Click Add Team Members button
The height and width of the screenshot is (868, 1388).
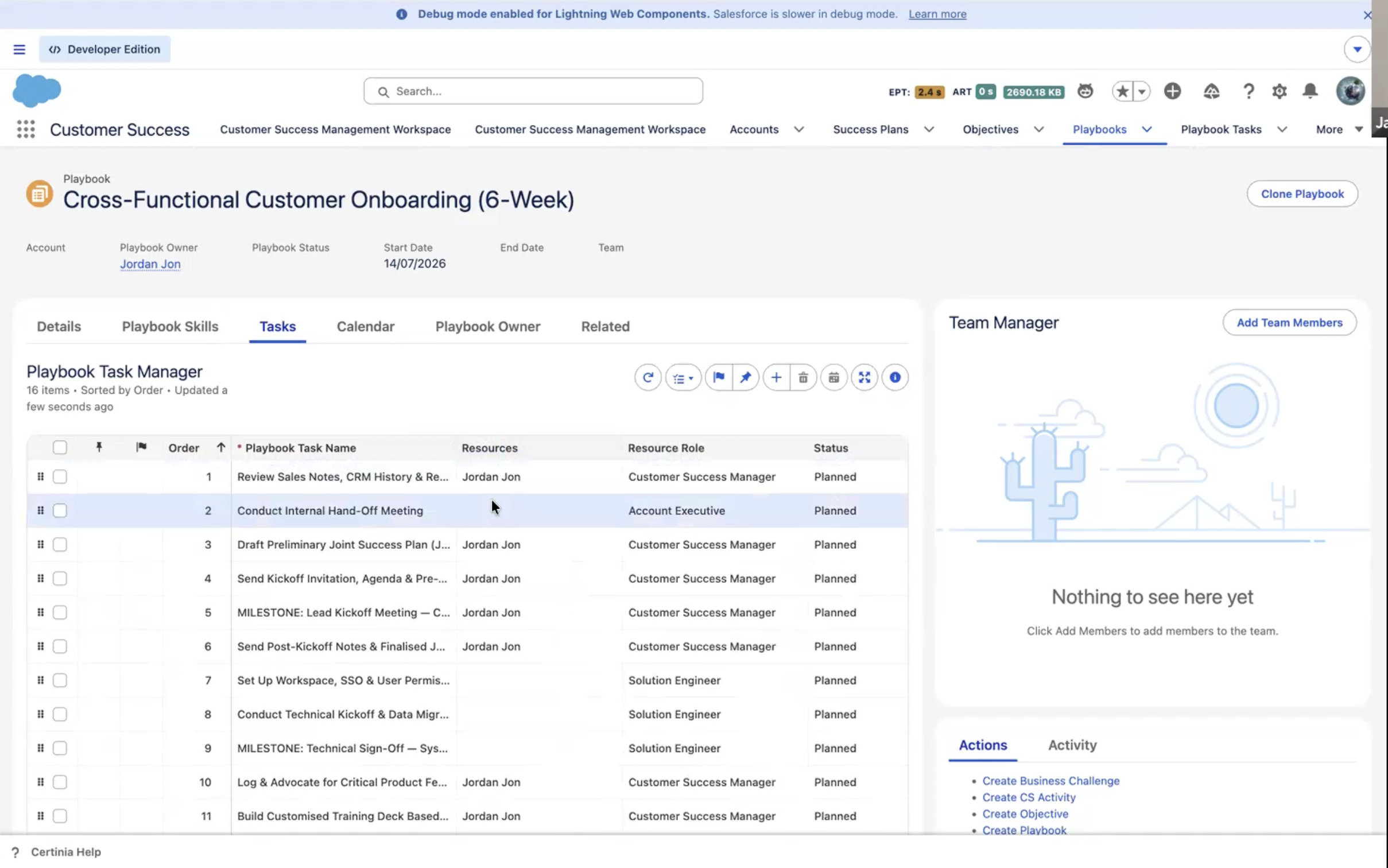pos(1289,323)
